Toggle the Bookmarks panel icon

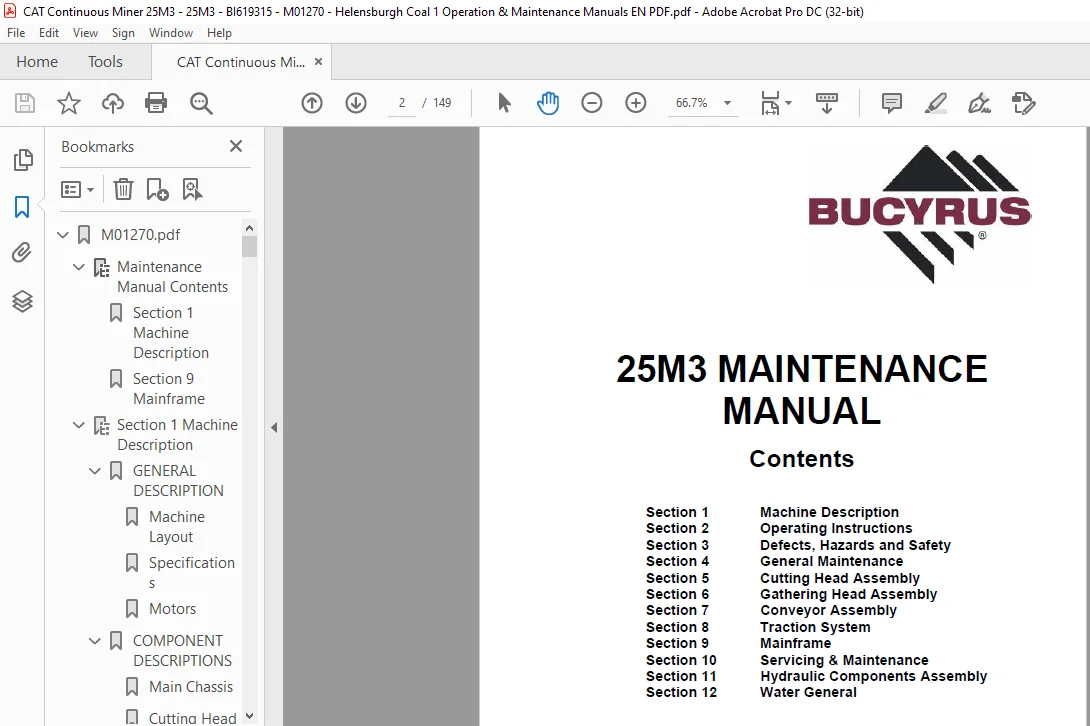click(x=22, y=207)
